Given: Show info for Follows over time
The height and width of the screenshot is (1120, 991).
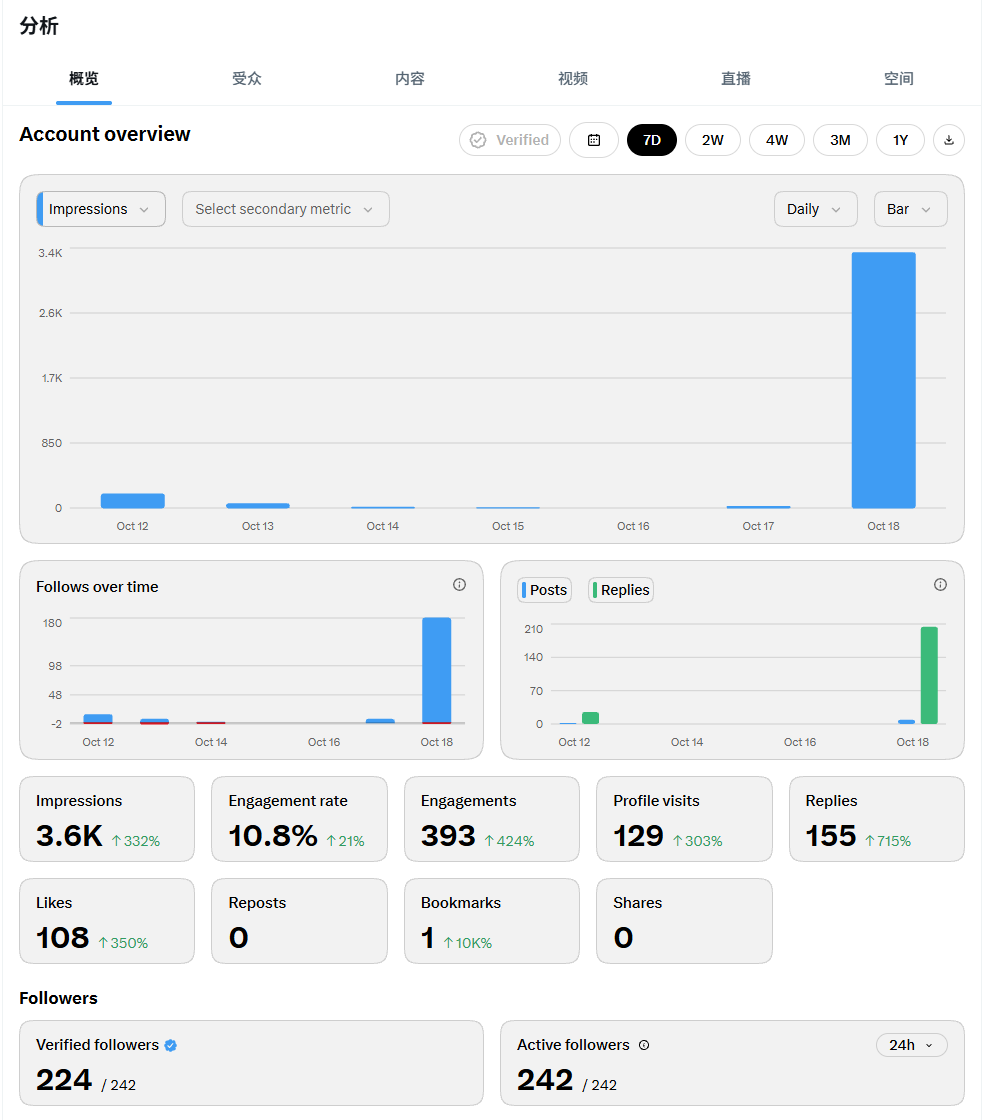Looking at the screenshot, I should pyautogui.click(x=459, y=585).
